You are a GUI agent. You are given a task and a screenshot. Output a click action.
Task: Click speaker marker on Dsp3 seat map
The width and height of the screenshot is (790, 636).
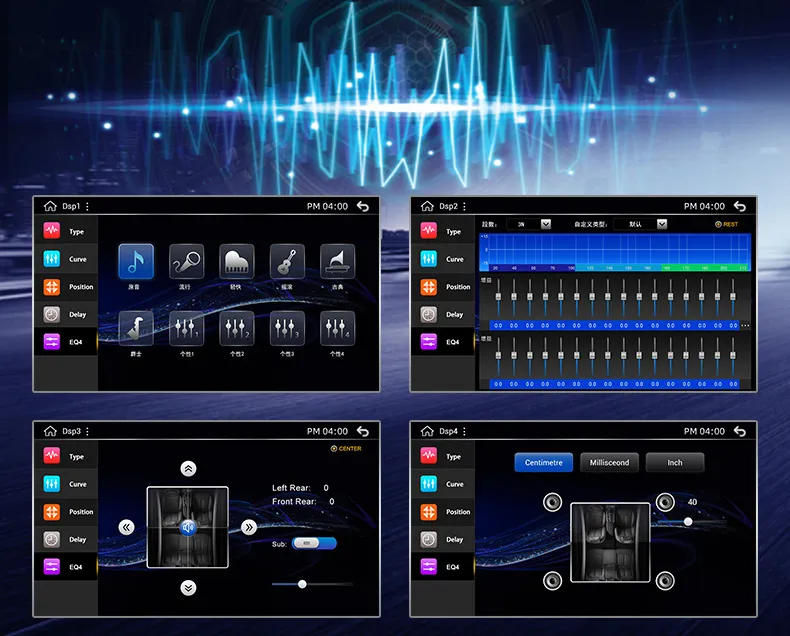tap(188, 528)
